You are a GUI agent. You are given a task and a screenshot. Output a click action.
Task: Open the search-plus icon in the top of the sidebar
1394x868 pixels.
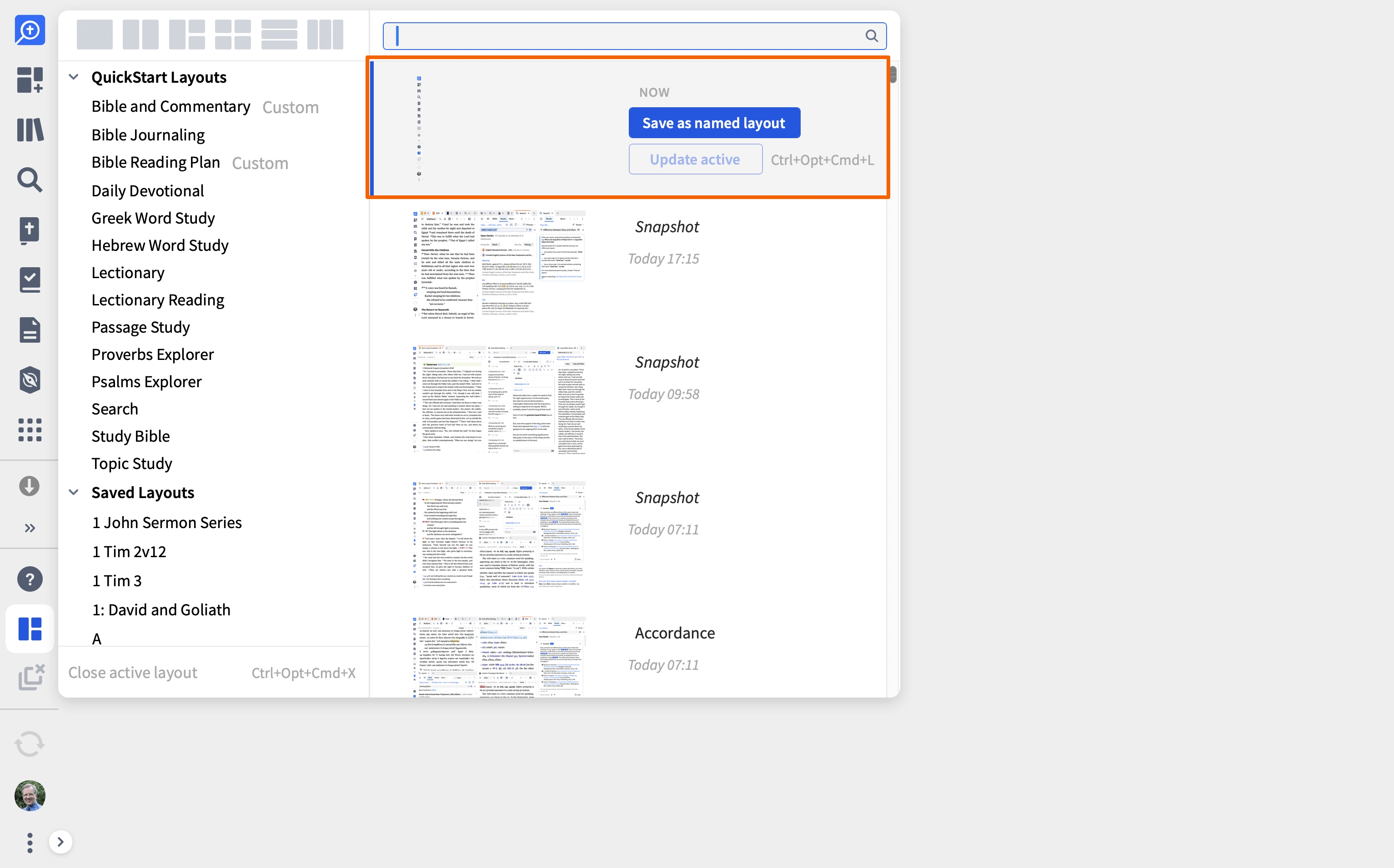point(30,30)
